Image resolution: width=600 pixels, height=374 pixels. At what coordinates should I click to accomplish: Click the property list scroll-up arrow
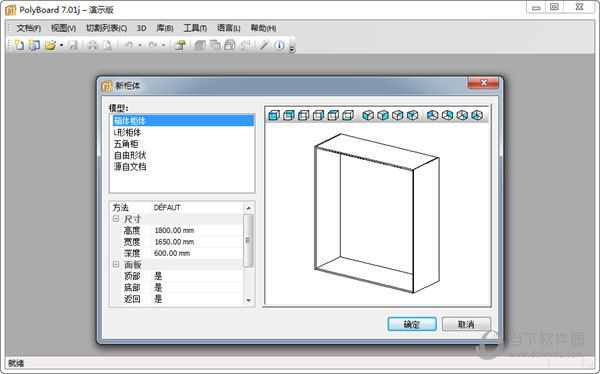(248, 207)
